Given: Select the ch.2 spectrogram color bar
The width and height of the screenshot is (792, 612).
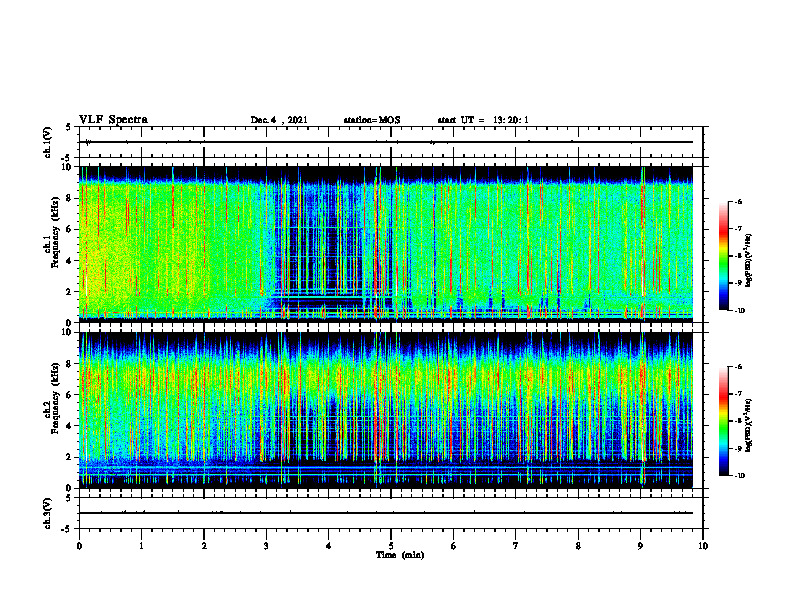Looking at the screenshot, I should (723, 421).
